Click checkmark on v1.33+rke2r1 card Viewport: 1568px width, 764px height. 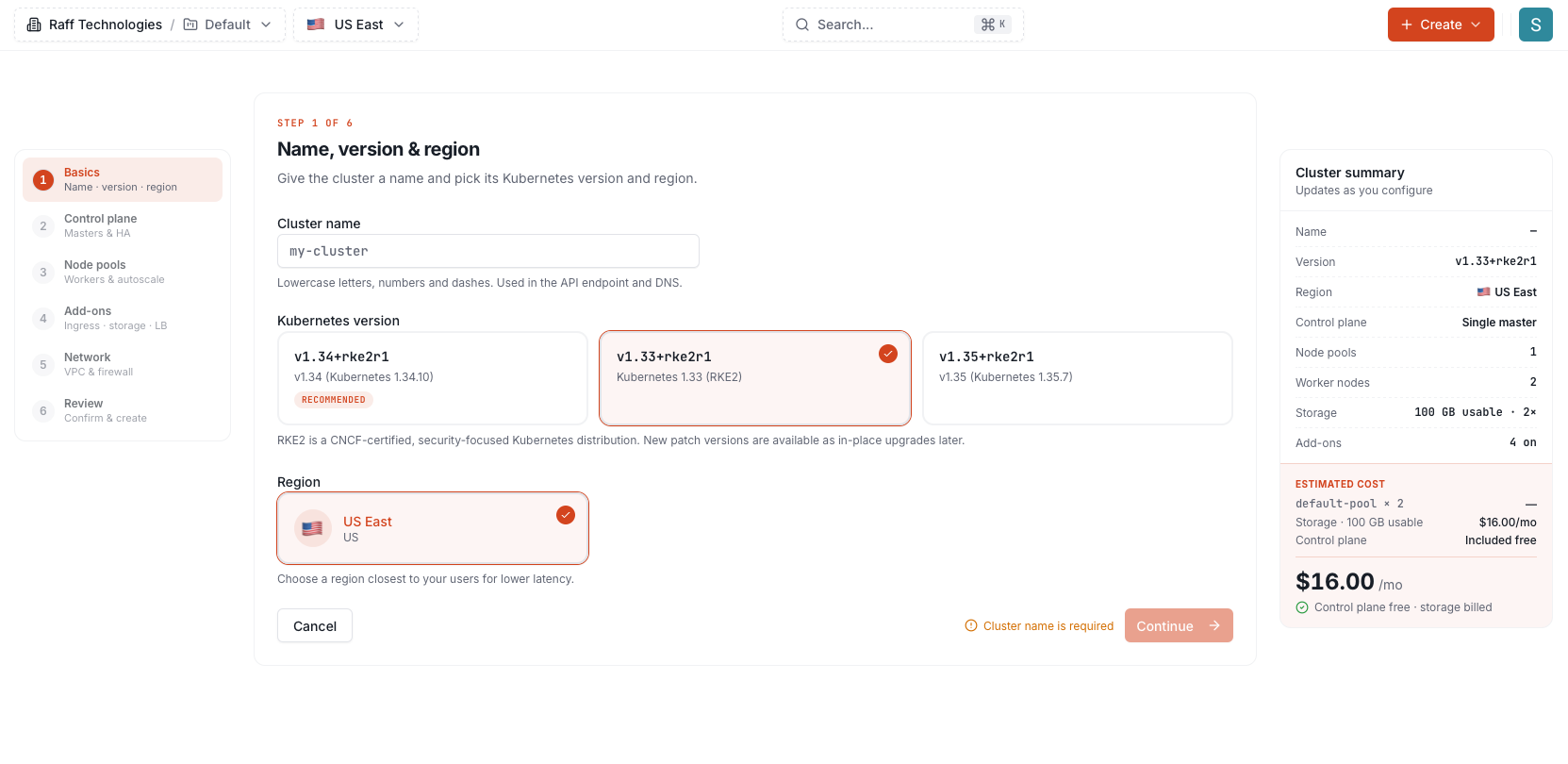tap(888, 354)
